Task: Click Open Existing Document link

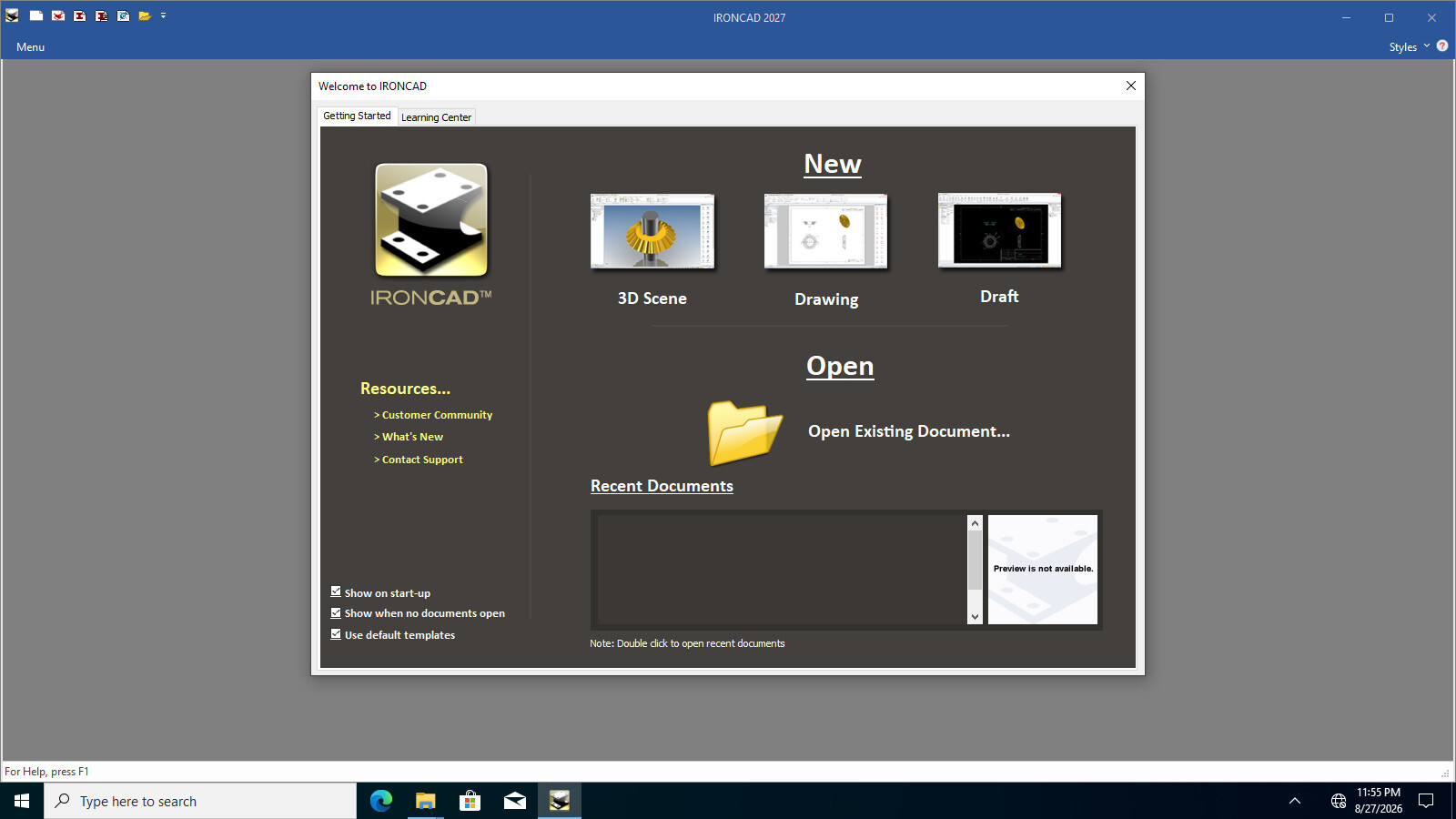Action: 909,431
